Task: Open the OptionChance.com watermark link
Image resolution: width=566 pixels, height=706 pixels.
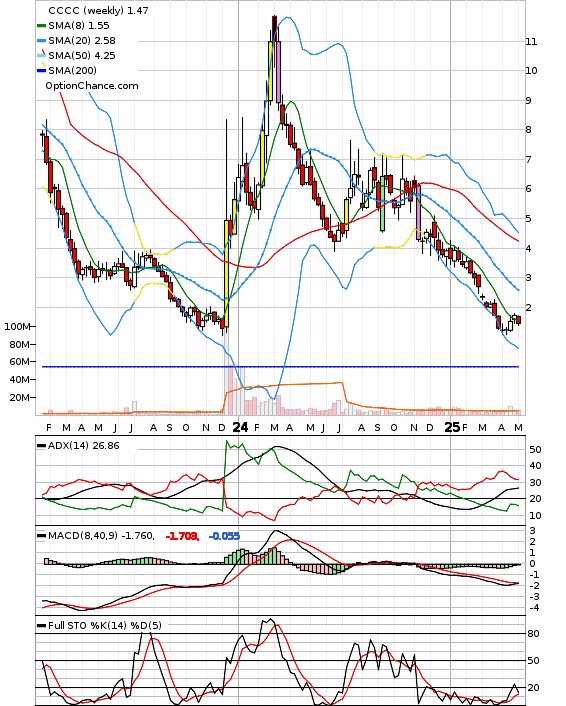Action: tap(92, 86)
